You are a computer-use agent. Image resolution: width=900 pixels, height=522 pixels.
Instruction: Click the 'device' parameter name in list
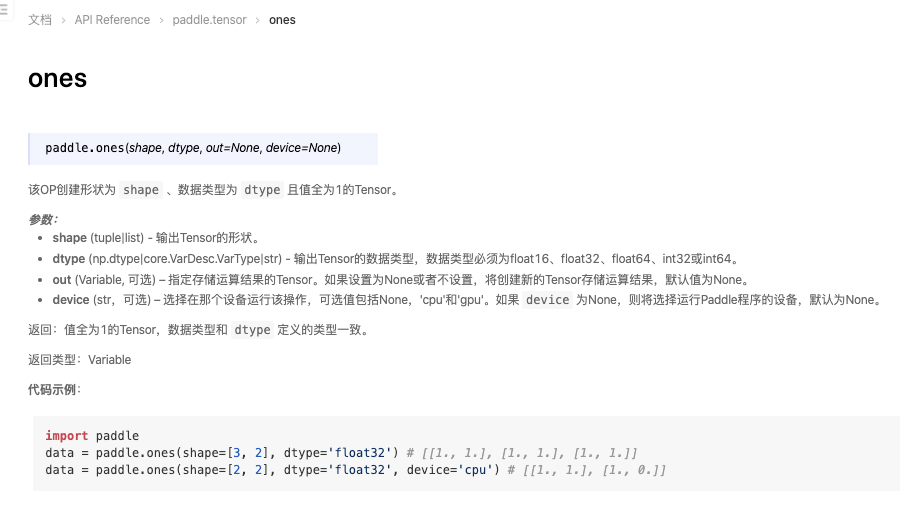pos(71,300)
